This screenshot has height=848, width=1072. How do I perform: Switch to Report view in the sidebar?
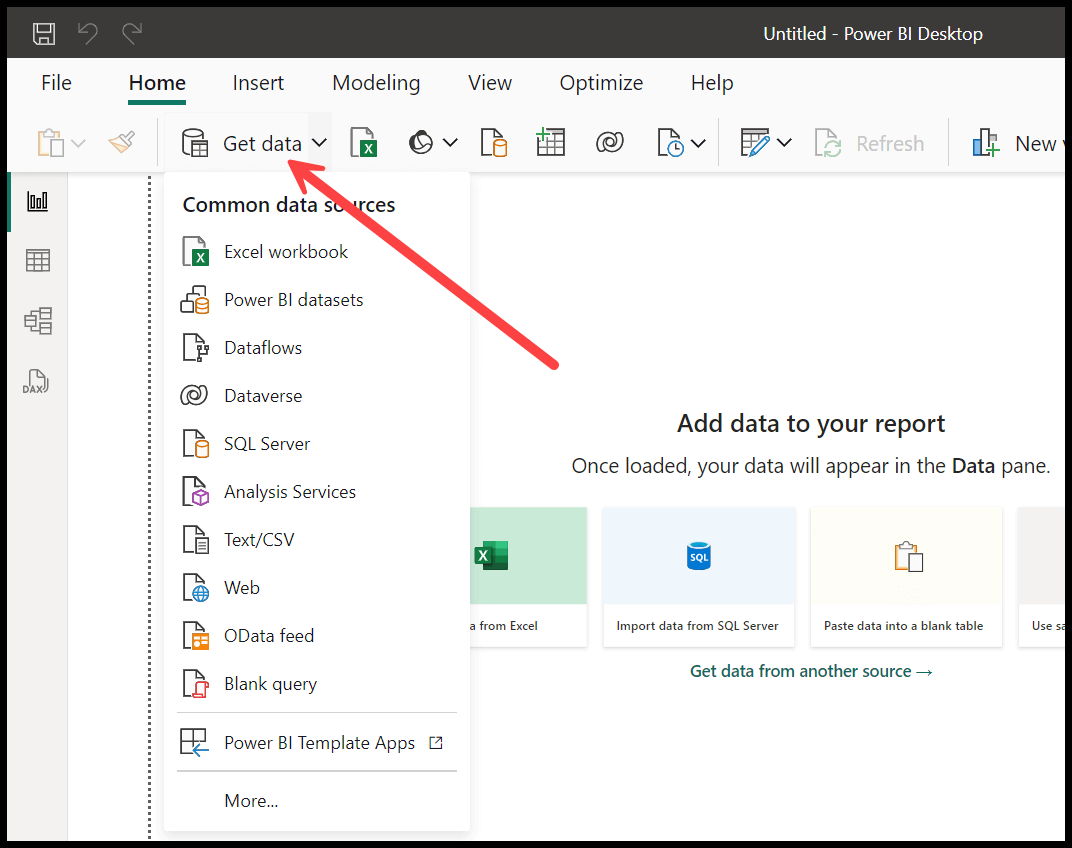pyautogui.click(x=38, y=201)
